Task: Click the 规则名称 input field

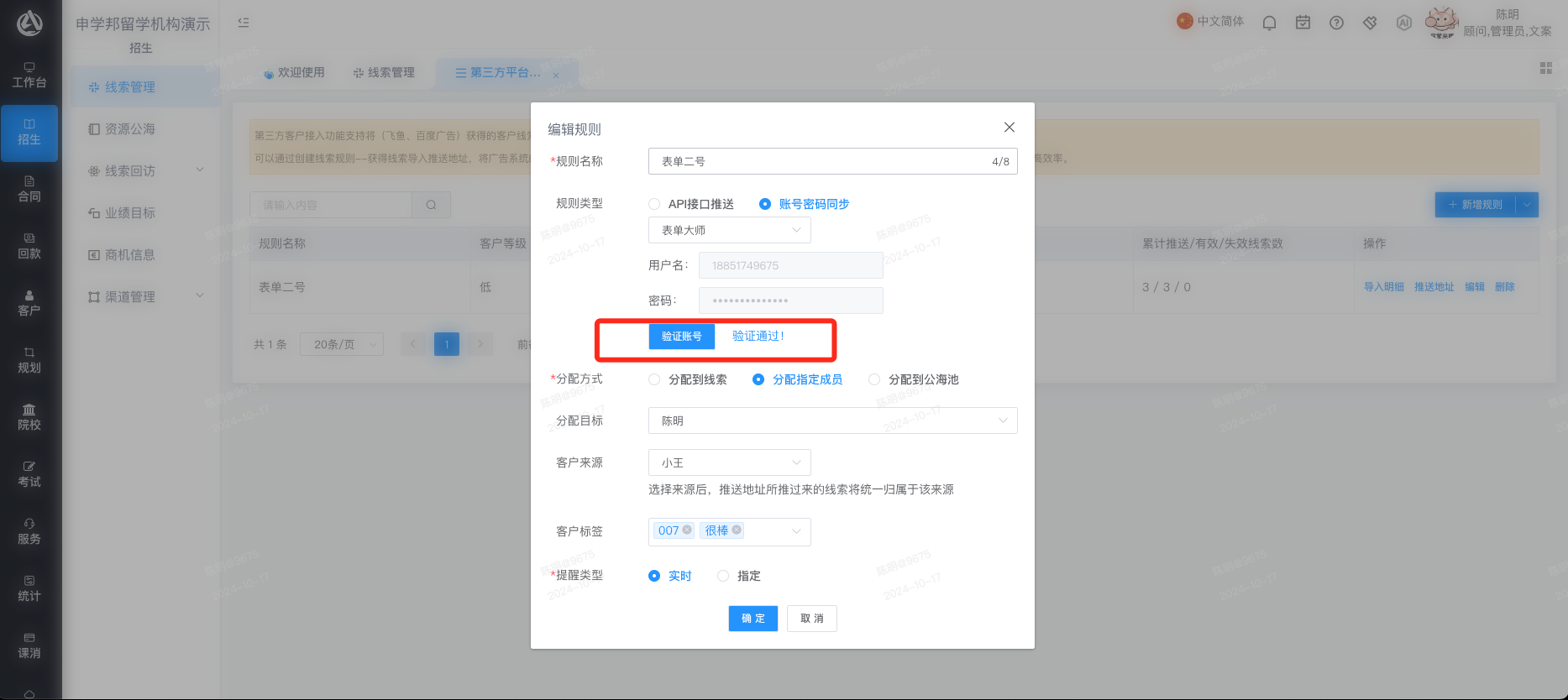Action: [832, 161]
